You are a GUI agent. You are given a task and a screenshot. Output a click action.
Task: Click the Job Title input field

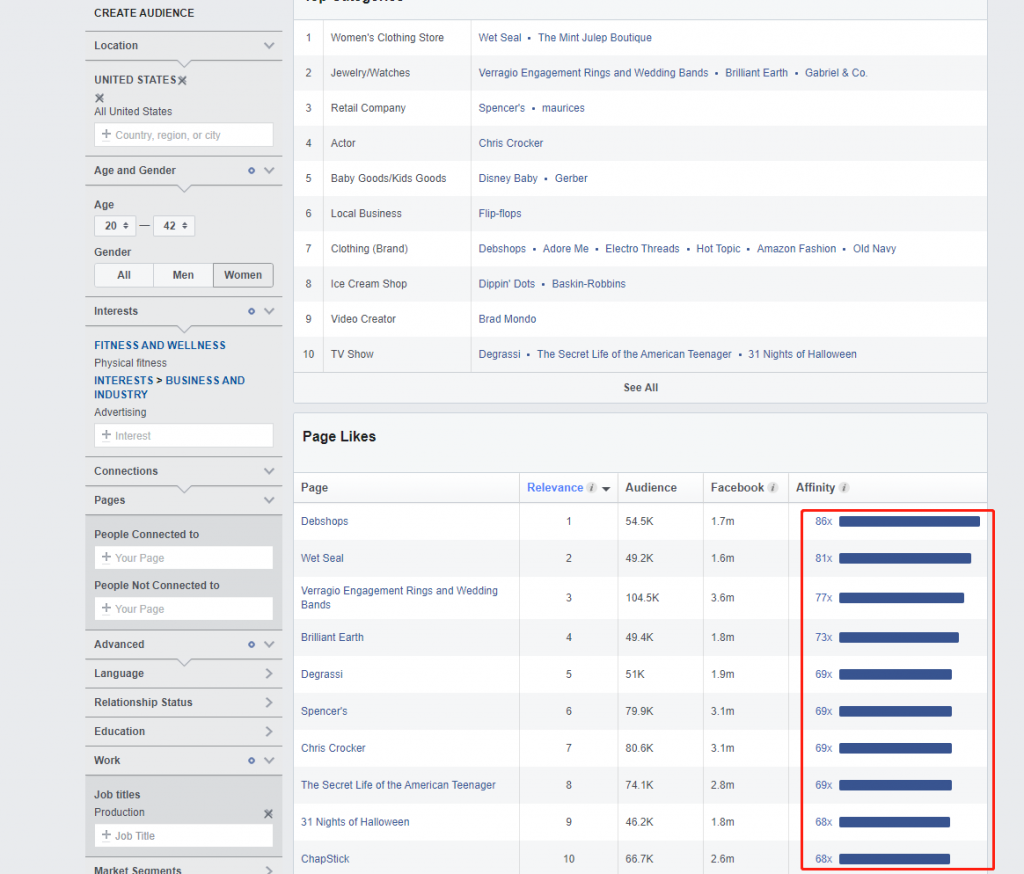(x=184, y=836)
